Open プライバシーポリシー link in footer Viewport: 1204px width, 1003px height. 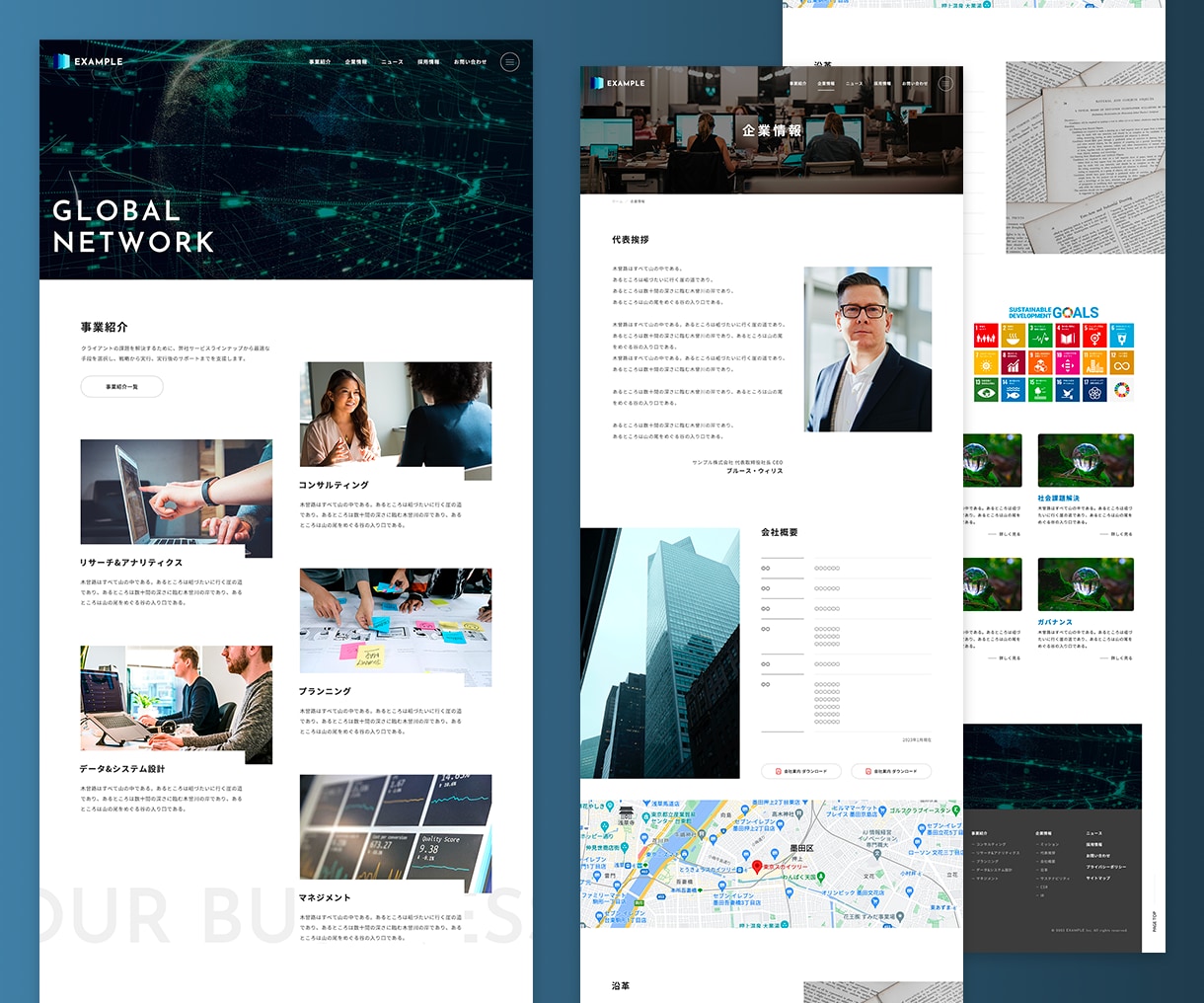(x=1105, y=867)
